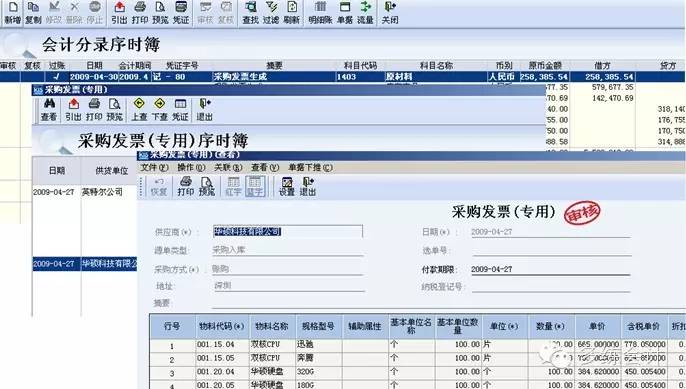Click 复制 copy icon in the journal toolbar
The image size is (686, 389).
pyautogui.click(x=33, y=12)
